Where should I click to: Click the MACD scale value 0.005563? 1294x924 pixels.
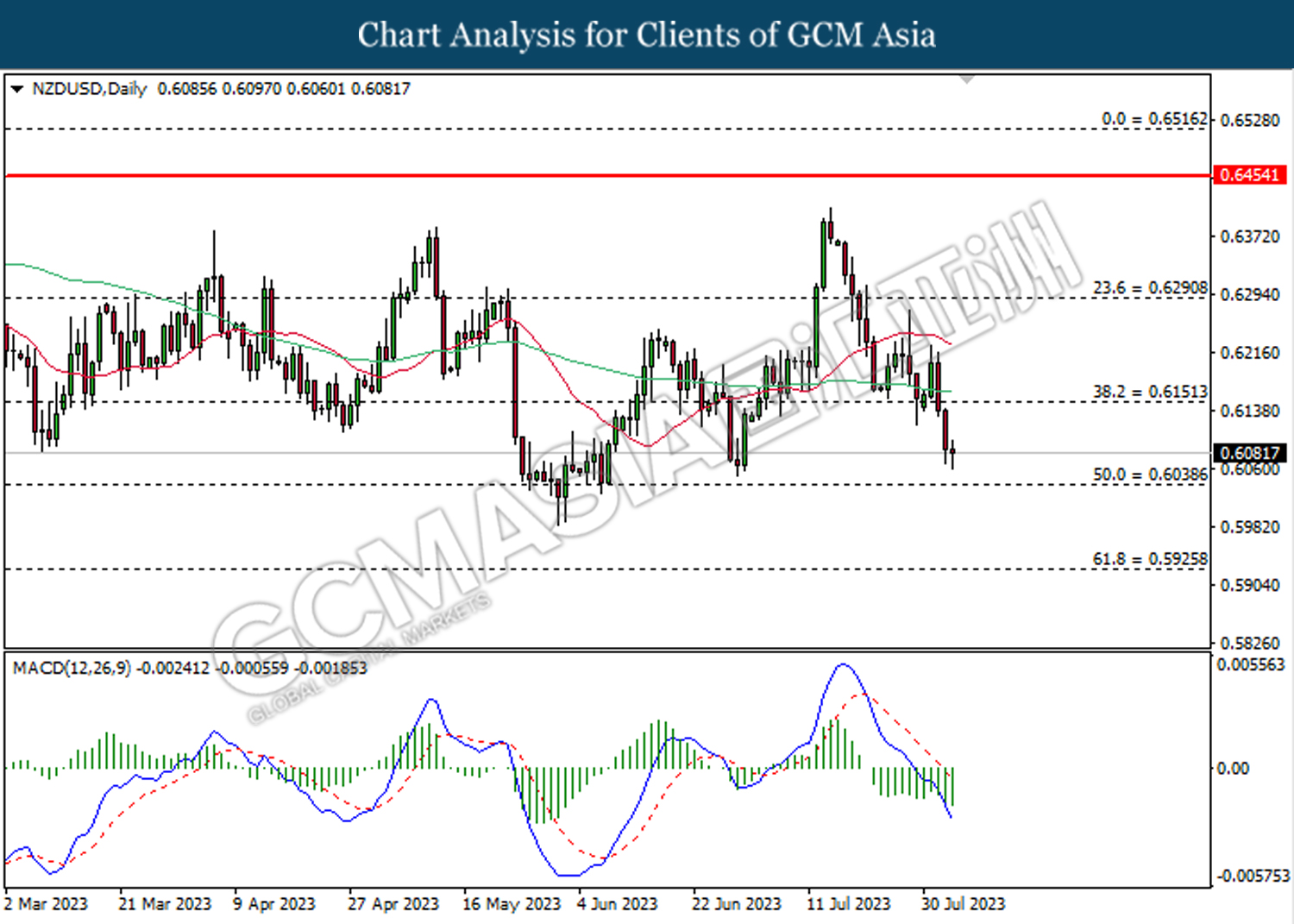point(1251,664)
